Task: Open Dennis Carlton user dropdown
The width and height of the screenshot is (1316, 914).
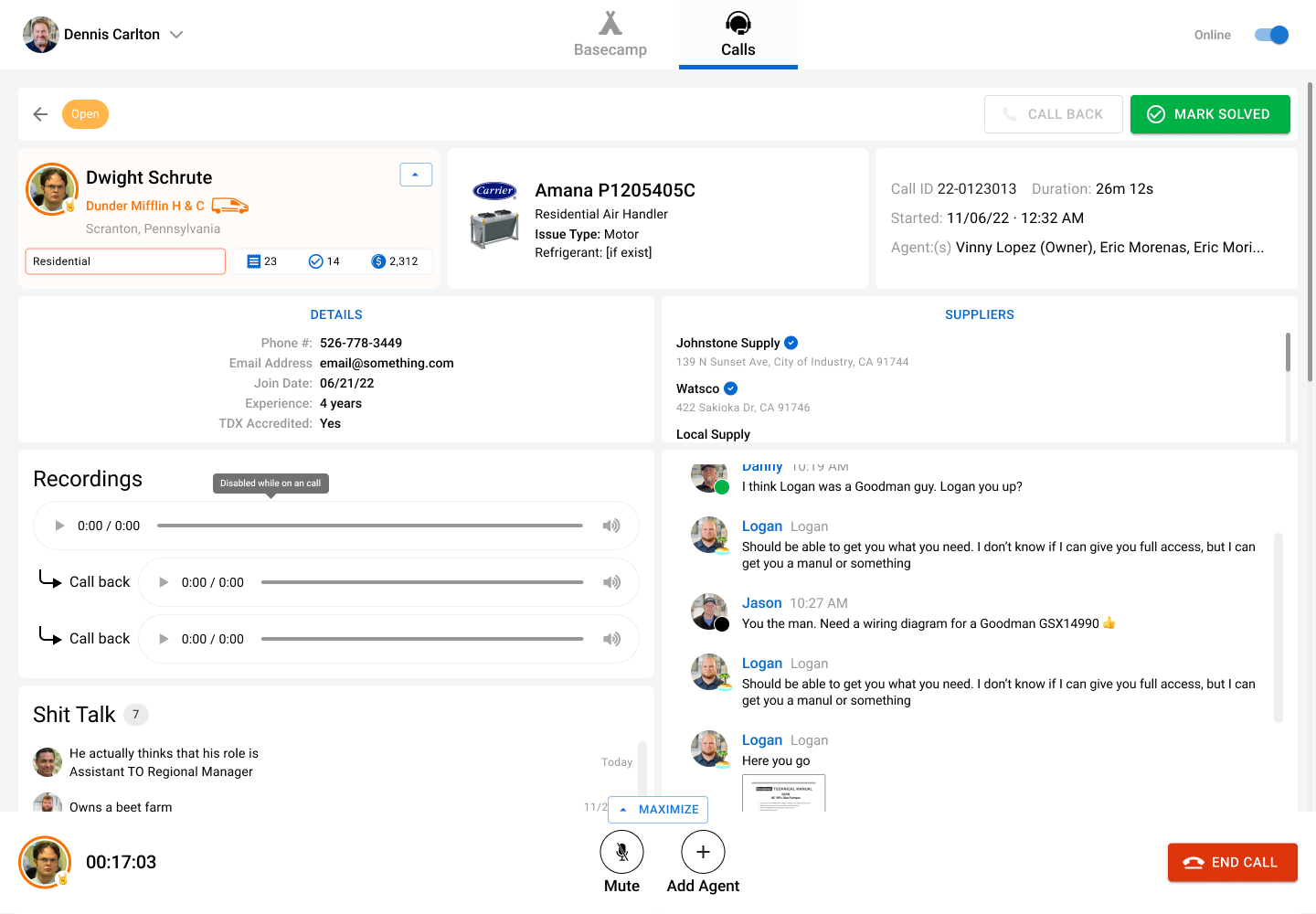Action: (176, 35)
